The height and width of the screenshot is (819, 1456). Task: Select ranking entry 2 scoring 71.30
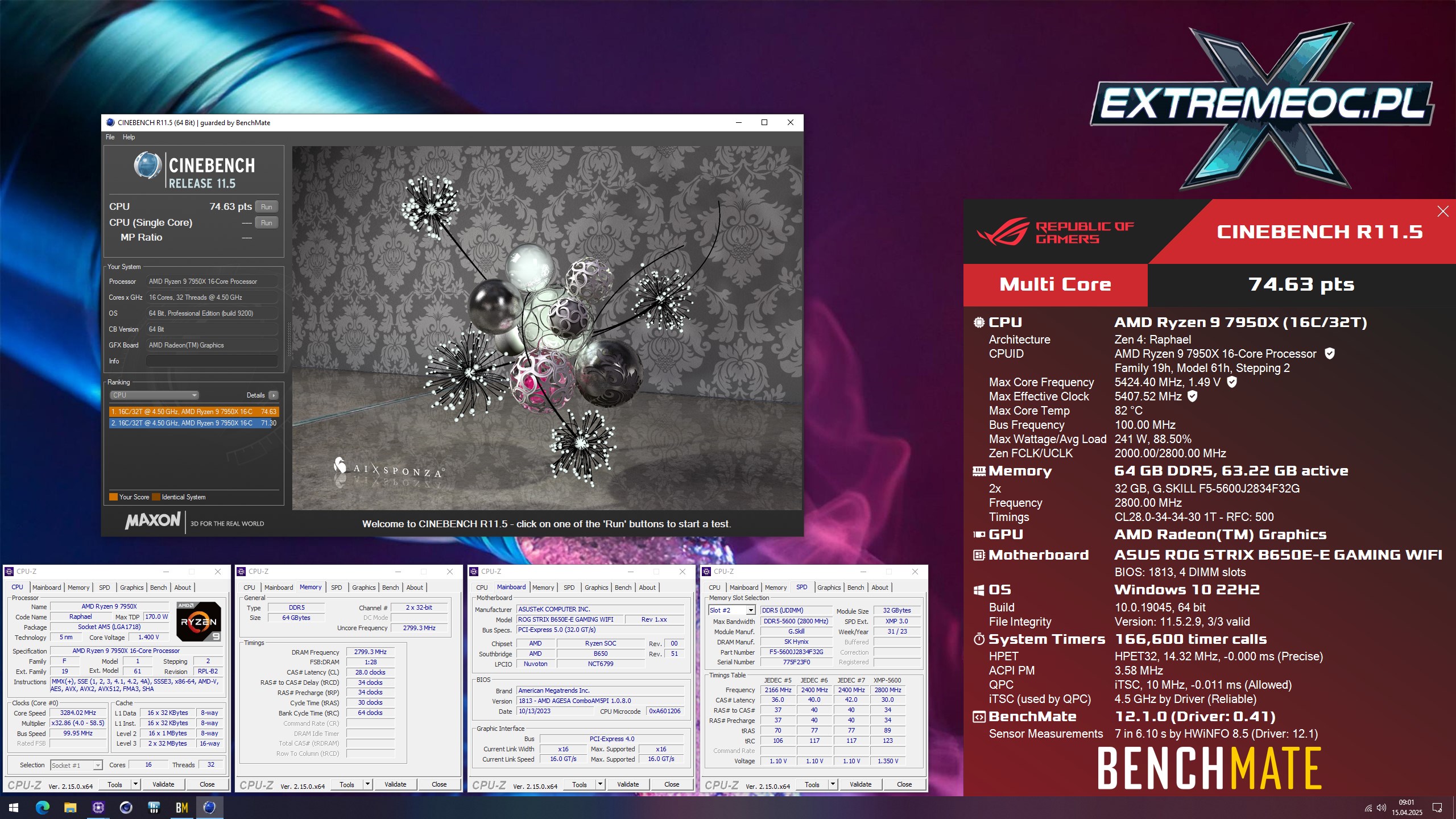click(194, 423)
